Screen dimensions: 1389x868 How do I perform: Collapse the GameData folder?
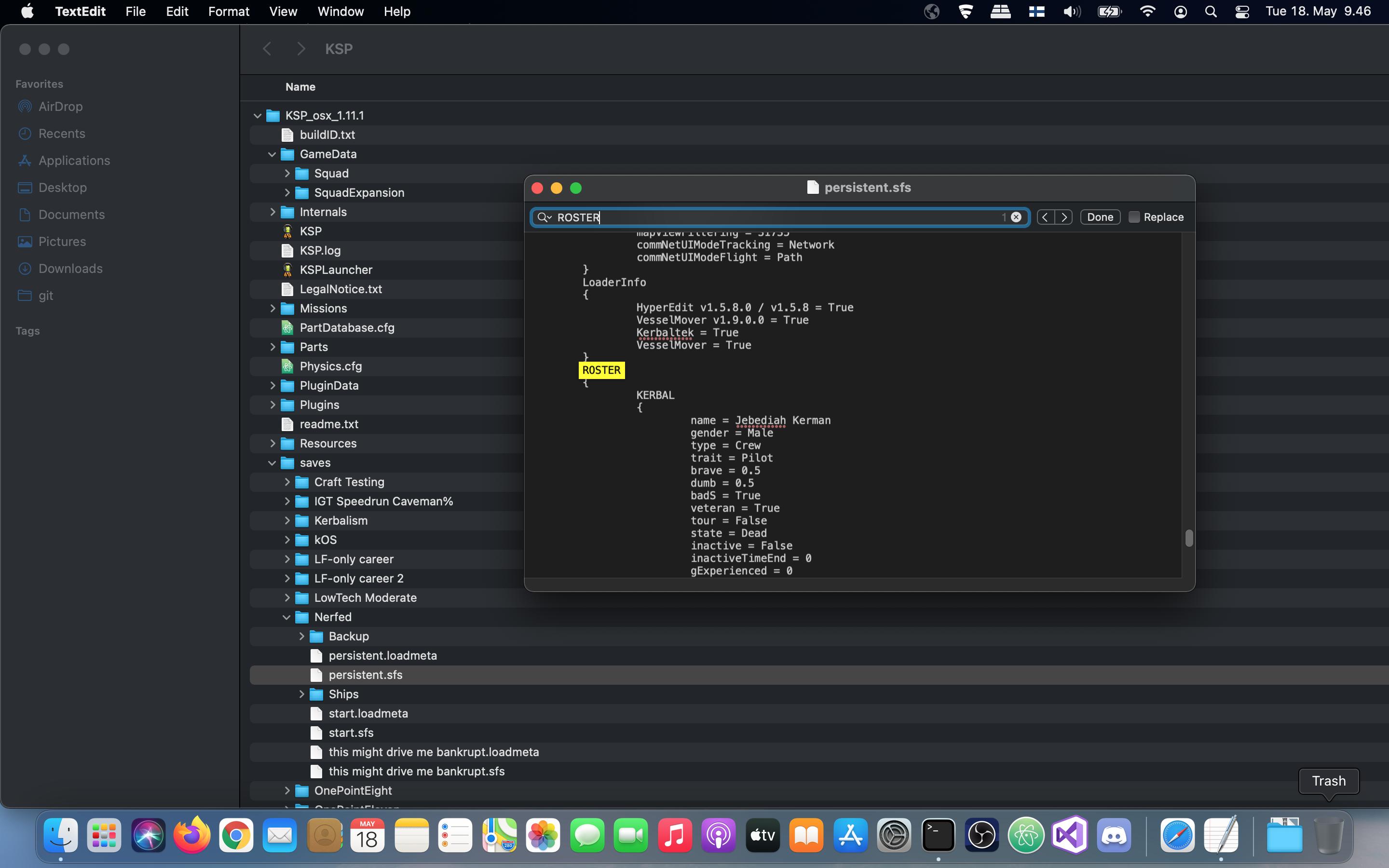(x=272, y=154)
